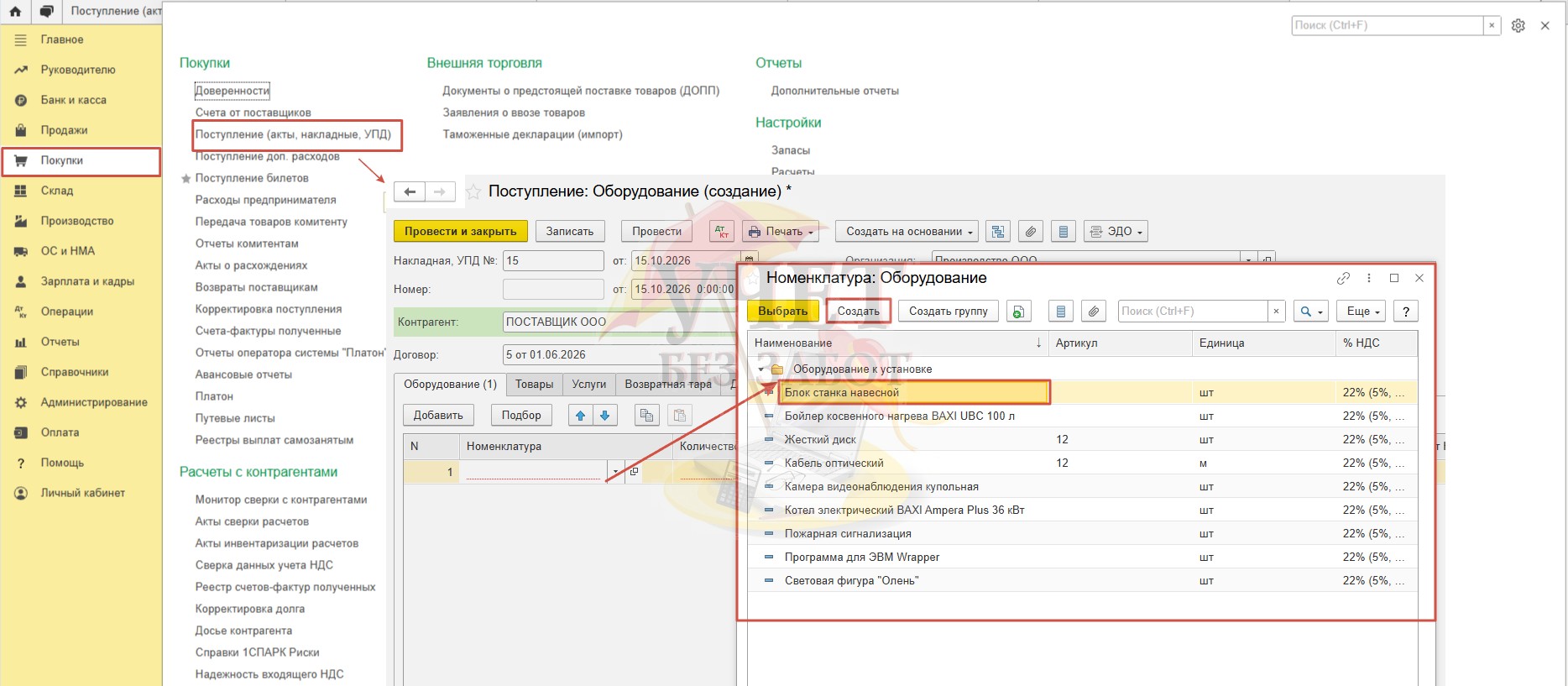
Task: Open the Печать dropdown button
Action: [781, 232]
